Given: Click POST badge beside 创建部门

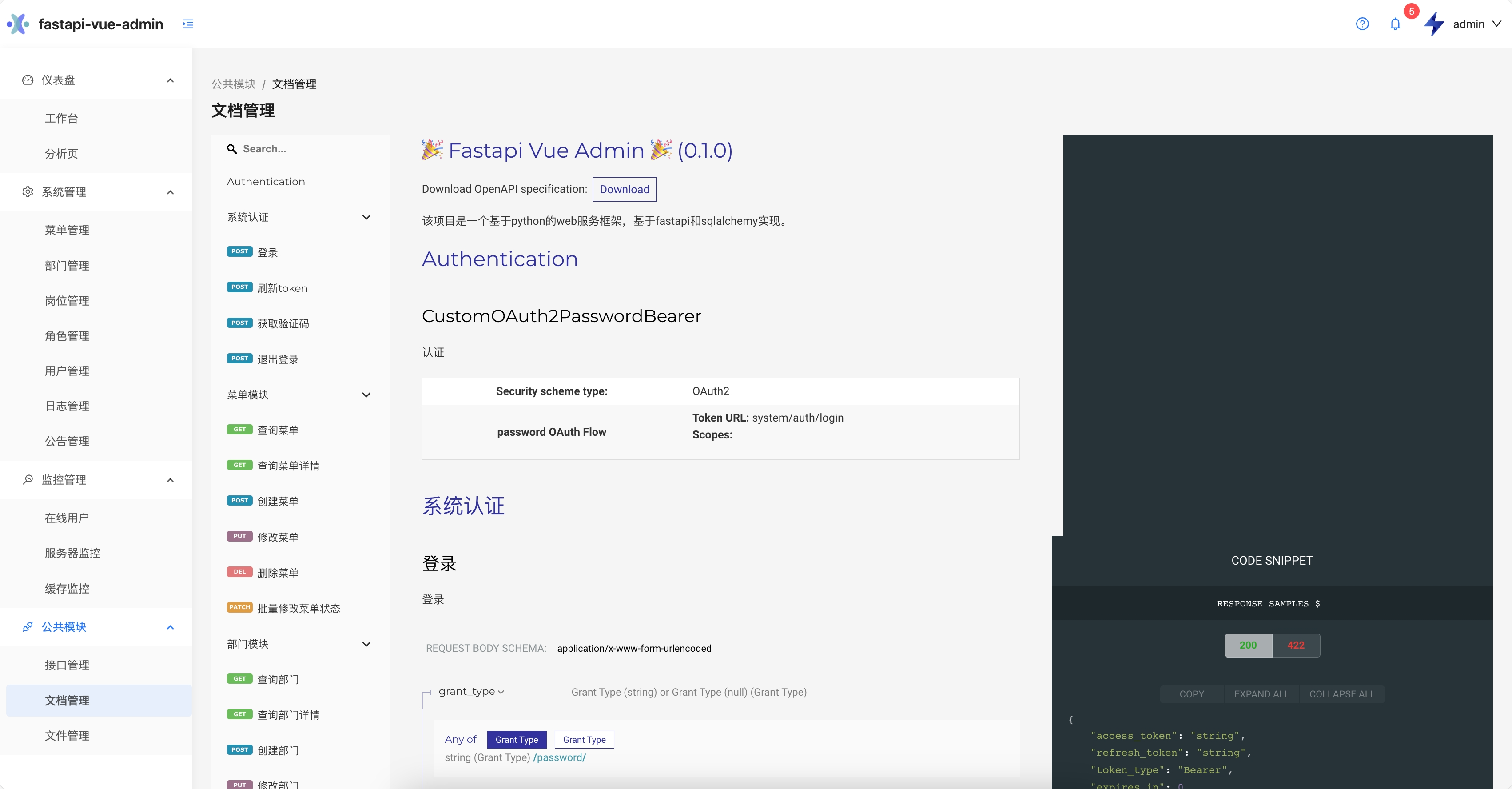Looking at the screenshot, I should 239,749.
